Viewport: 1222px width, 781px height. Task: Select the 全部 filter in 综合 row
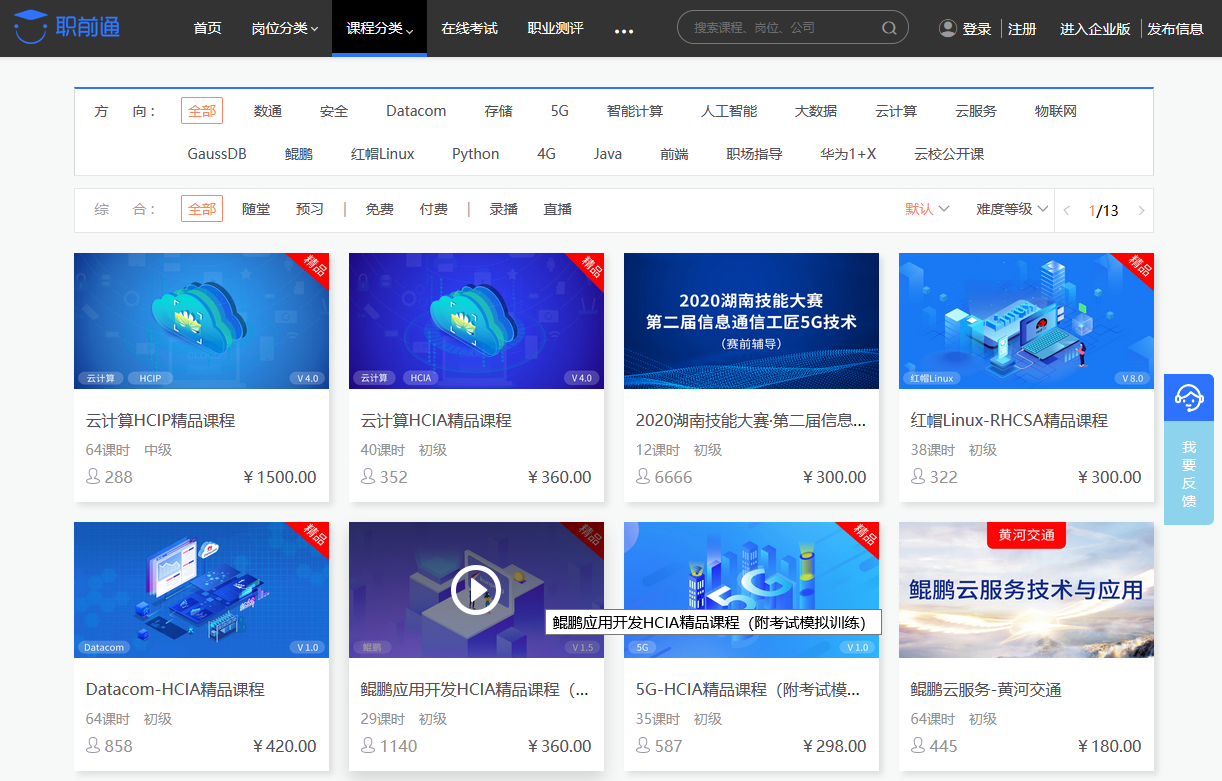click(202, 209)
